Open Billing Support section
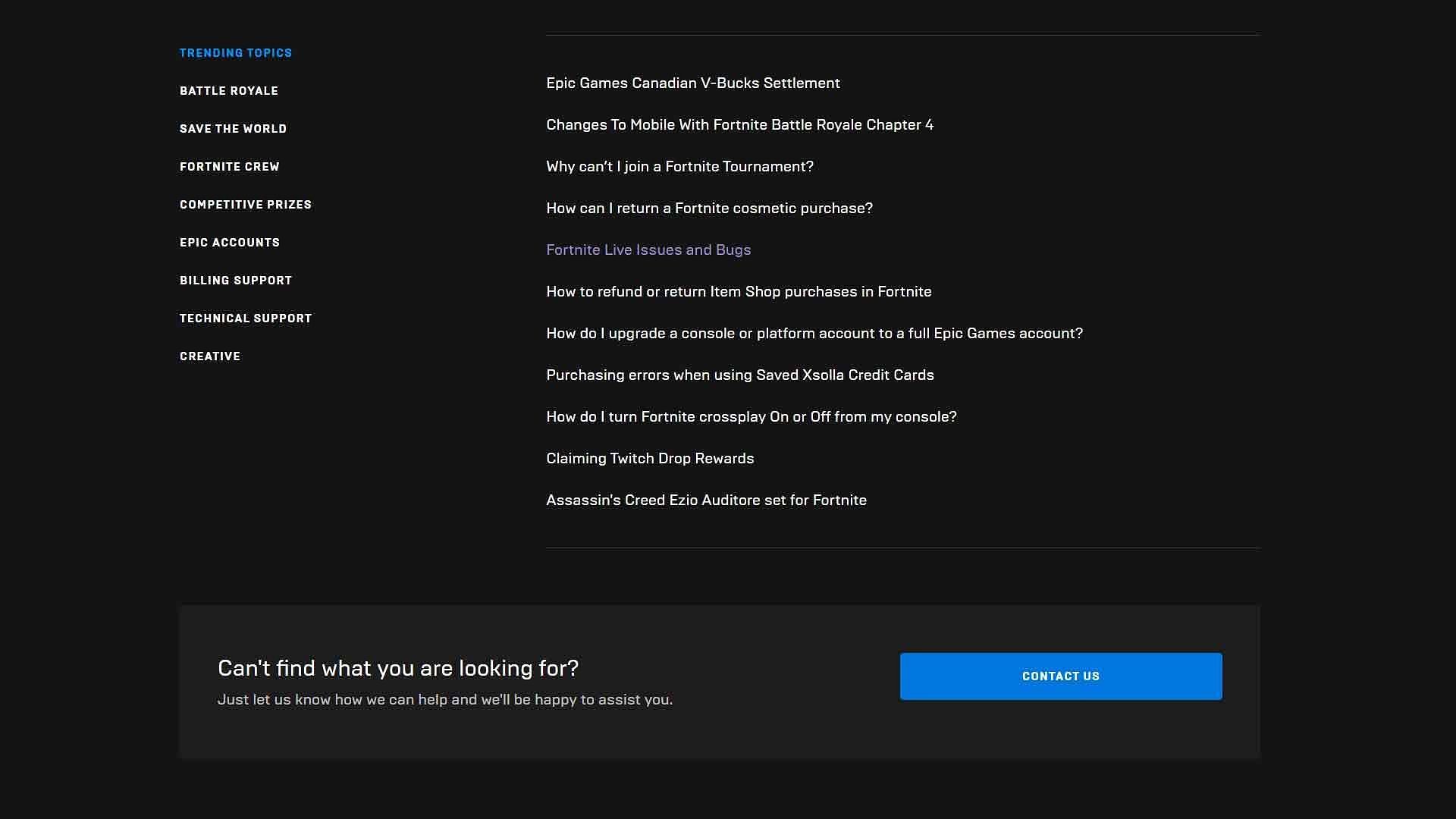 [235, 280]
